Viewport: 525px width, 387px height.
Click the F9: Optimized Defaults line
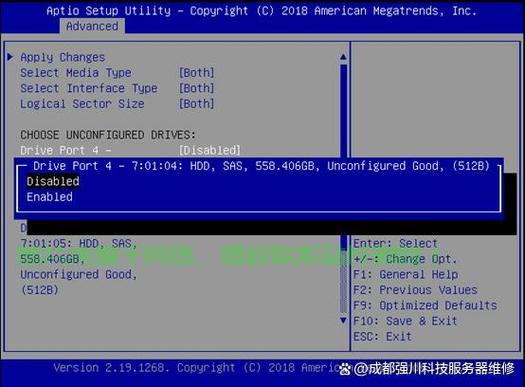point(425,305)
